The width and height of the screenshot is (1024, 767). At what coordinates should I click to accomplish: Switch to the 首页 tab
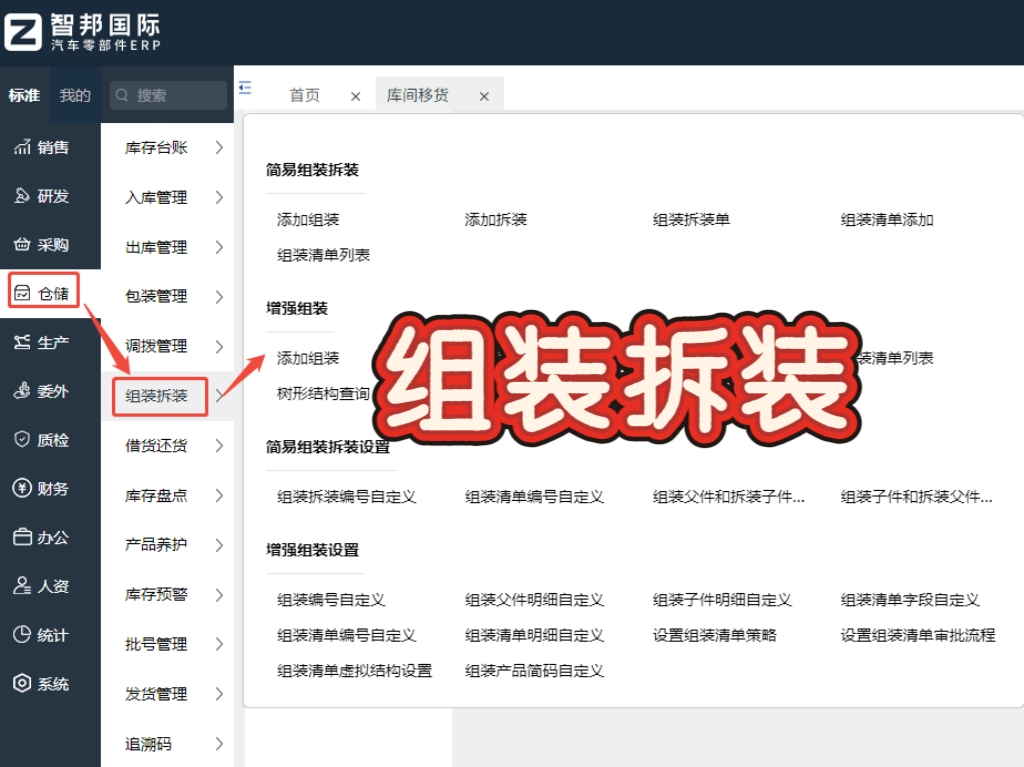(x=305, y=95)
